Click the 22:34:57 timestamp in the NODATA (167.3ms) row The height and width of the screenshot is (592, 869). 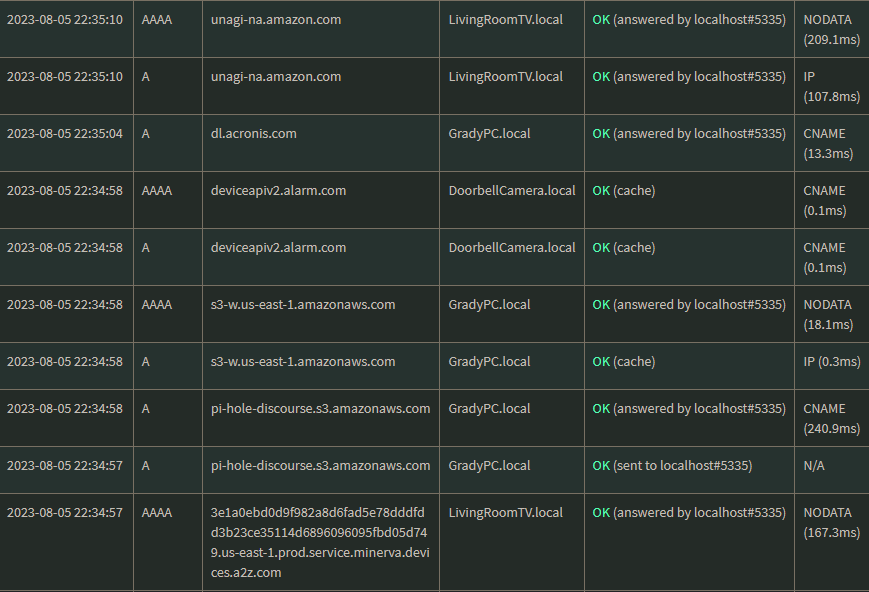(x=65, y=513)
